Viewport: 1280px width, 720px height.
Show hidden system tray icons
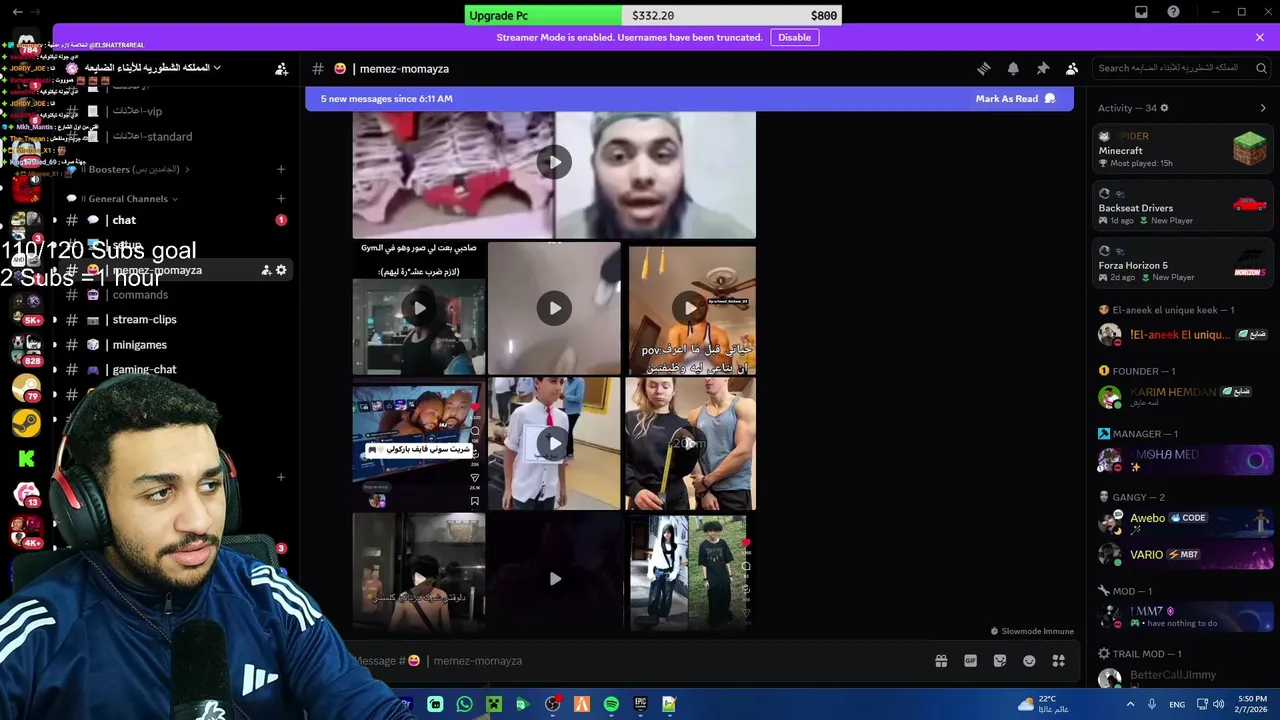1131,704
